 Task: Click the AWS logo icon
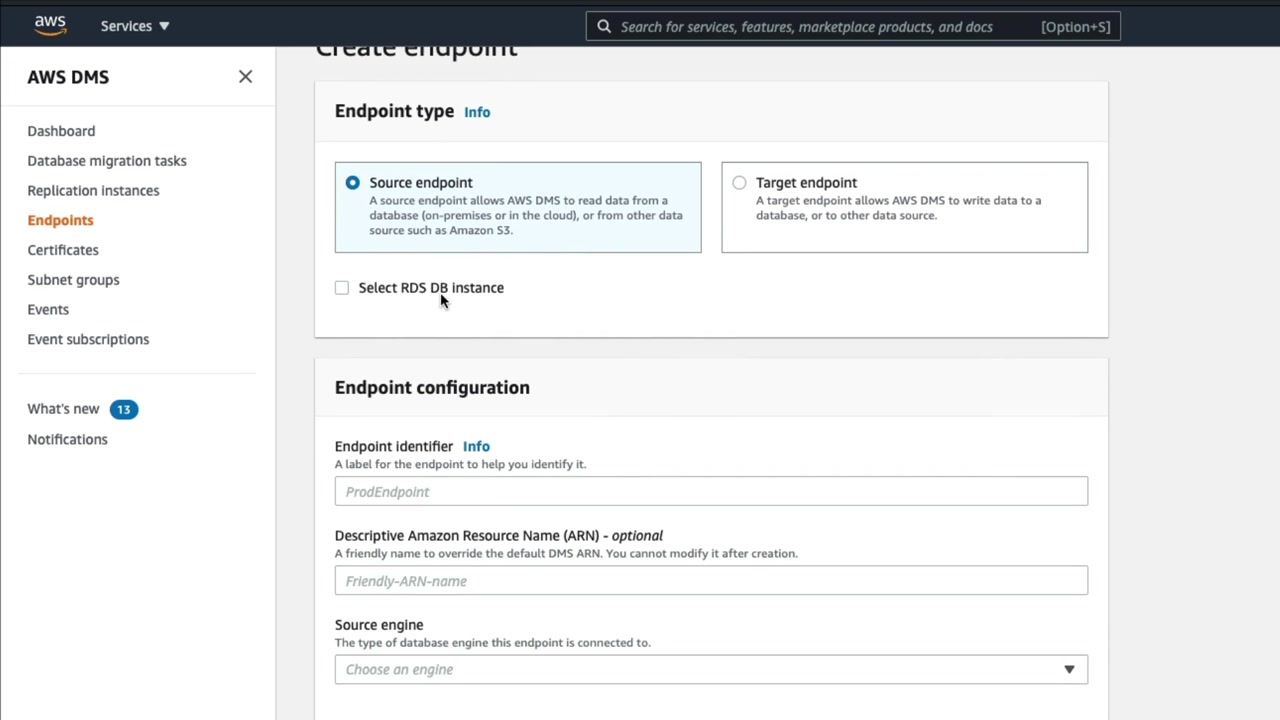50,25
